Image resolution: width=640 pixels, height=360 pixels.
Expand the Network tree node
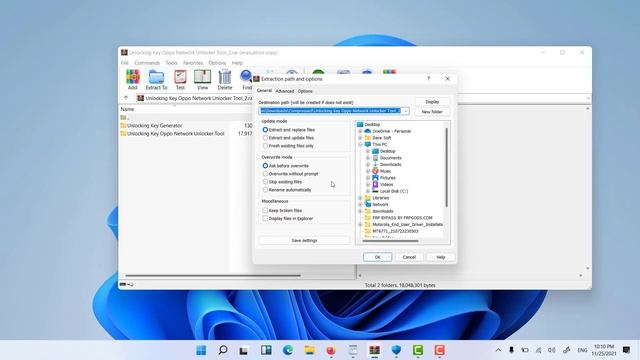(x=360, y=204)
